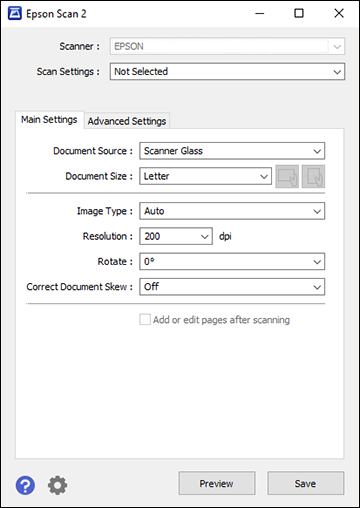The width and height of the screenshot is (360, 508).
Task: Click the Epson Scan 2 title text
Action: click(56, 14)
